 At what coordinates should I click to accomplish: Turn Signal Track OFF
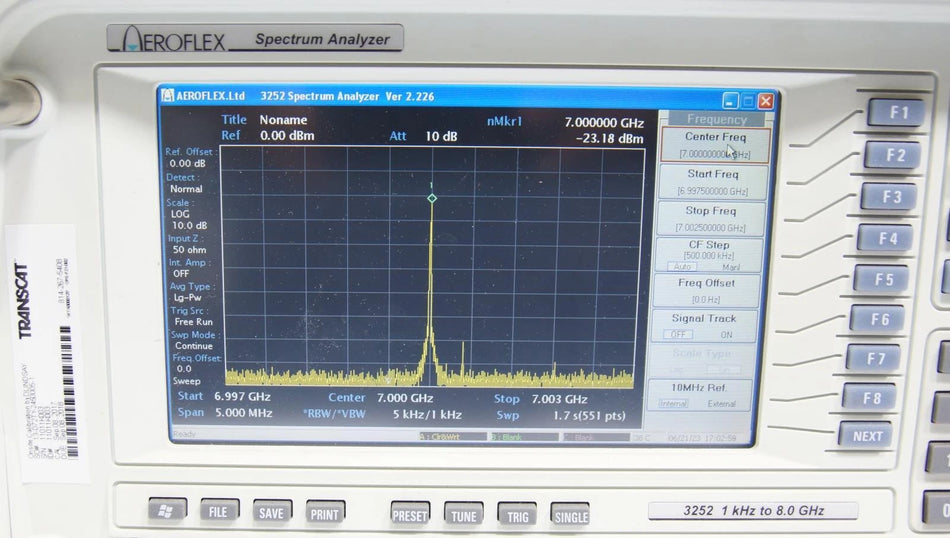(678, 334)
